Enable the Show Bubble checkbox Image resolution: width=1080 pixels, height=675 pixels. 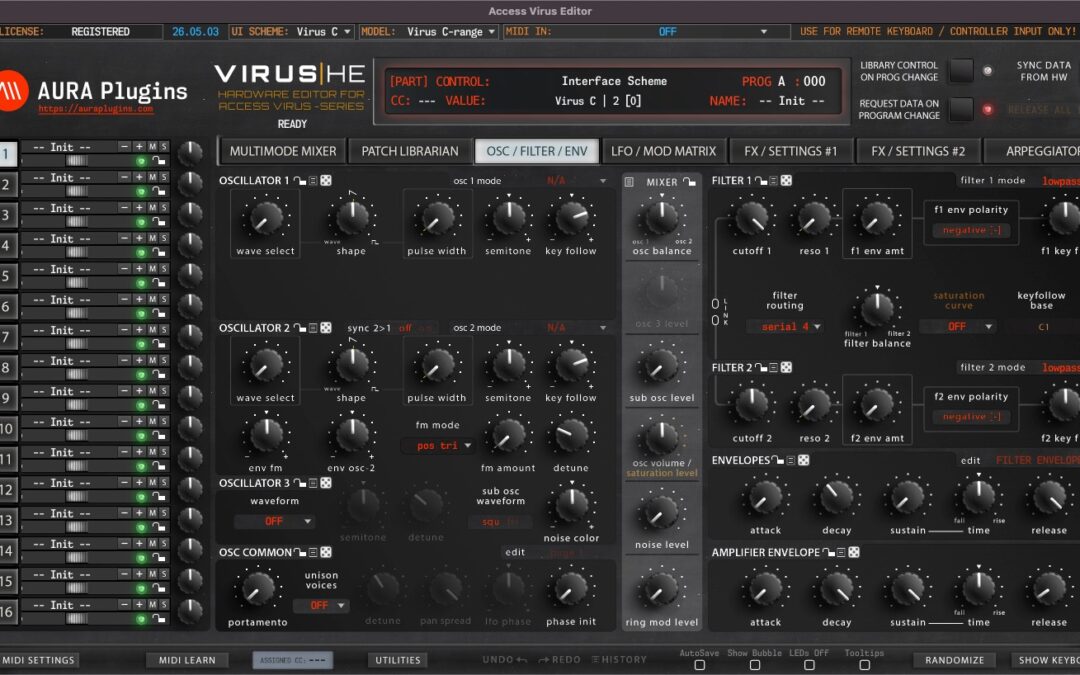coord(755,665)
